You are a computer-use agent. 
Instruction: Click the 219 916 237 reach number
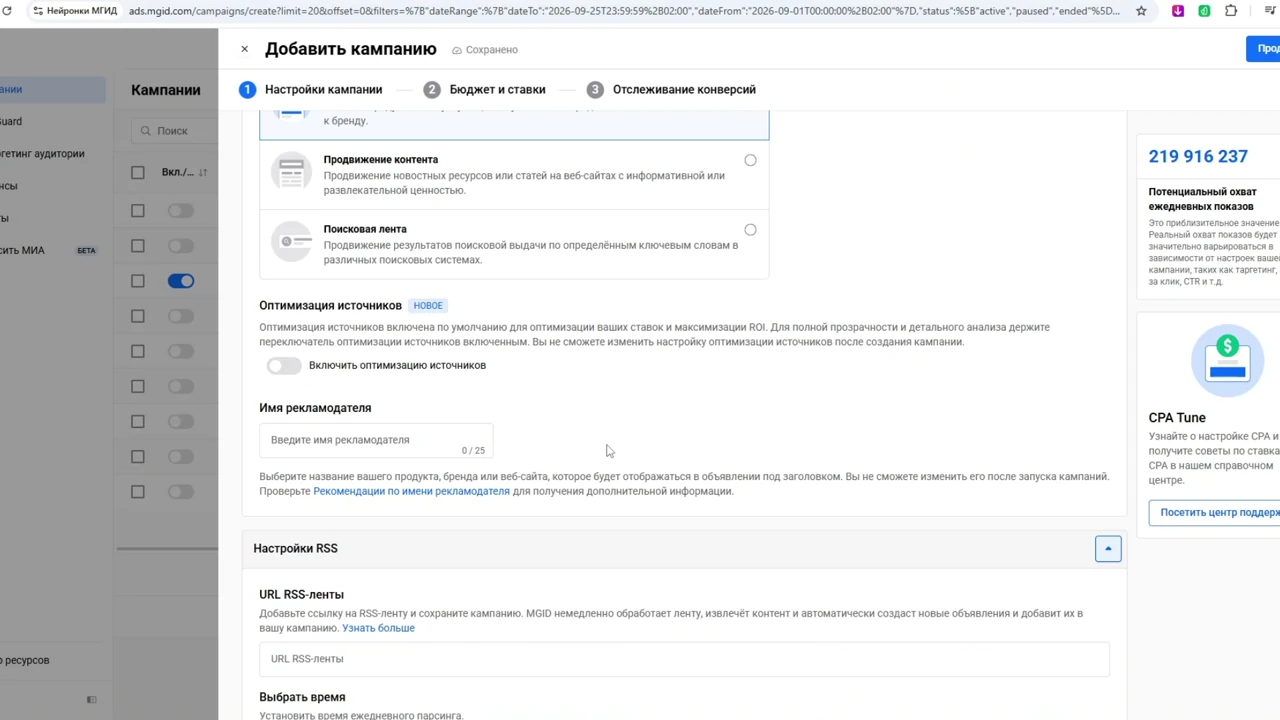pyautogui.click(x=1198, y=156)
